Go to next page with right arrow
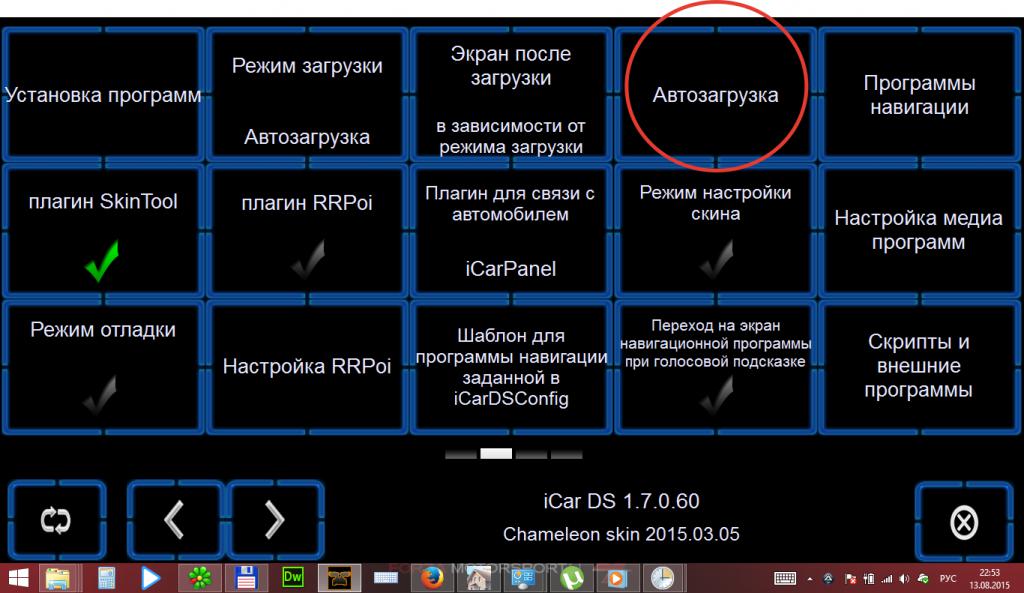Image resolution: width=1024 pixels, height=593 pixels. pyautogui.click(x=275, y=520)
